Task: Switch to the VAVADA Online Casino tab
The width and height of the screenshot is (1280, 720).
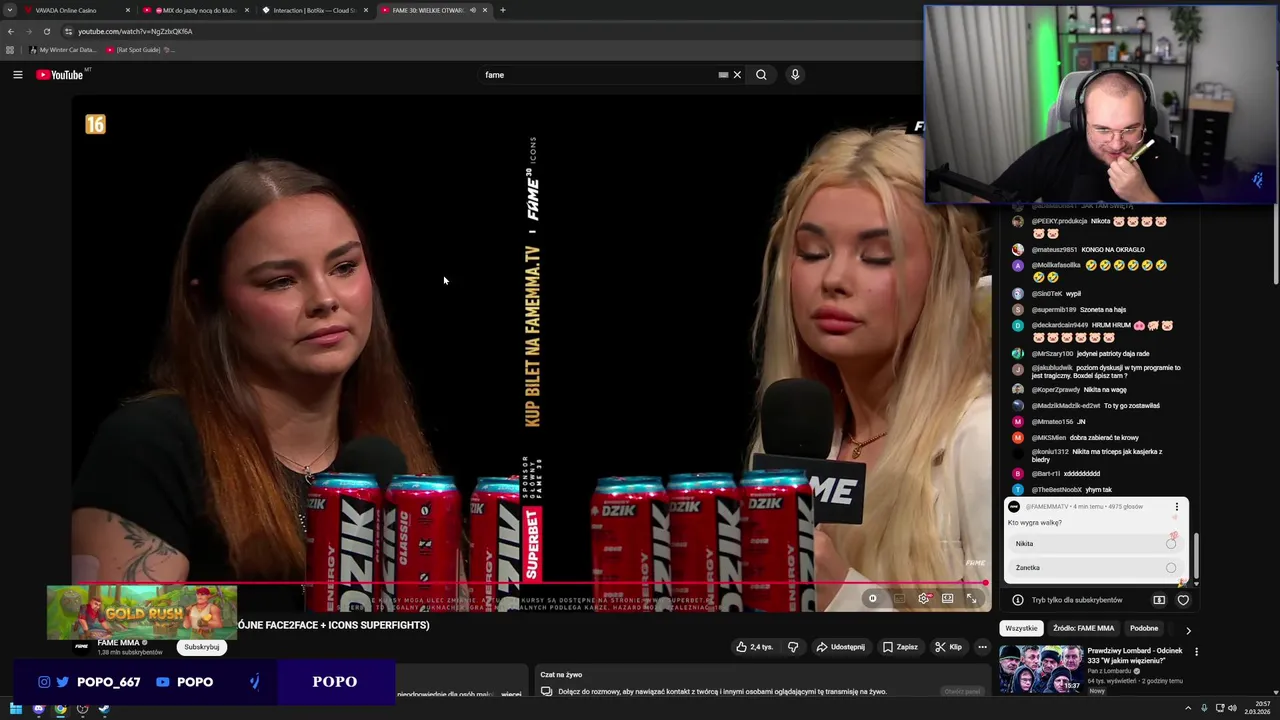Action: coord(75,10)
